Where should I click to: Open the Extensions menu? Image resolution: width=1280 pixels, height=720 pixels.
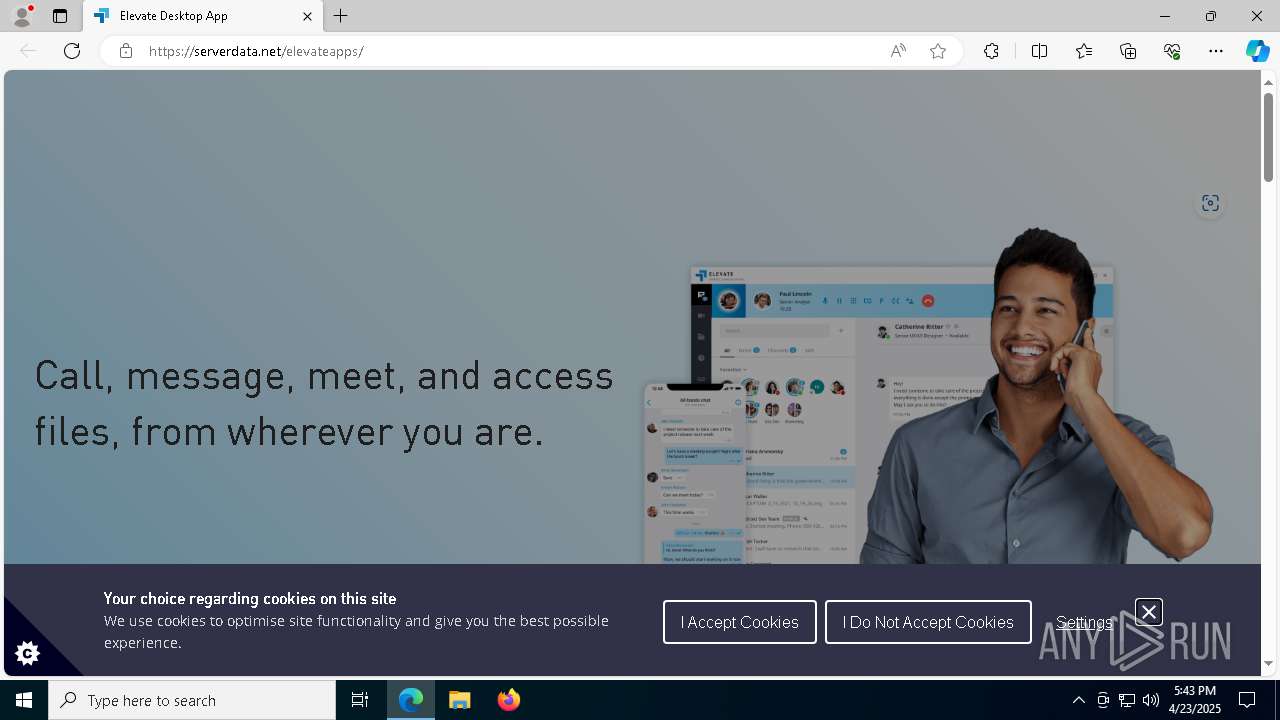pos(991,51)
